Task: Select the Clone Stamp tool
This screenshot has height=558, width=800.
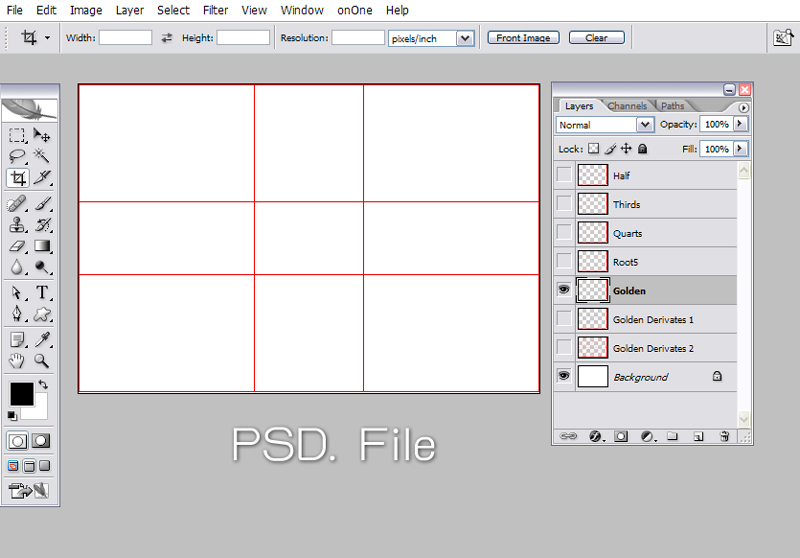Action: [x=17, y=225]
